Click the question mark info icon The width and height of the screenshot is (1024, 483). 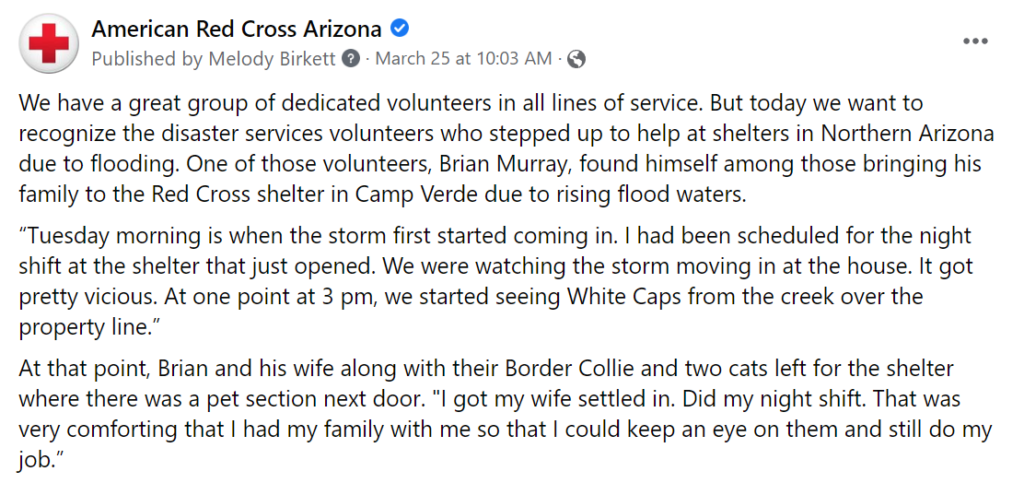click(351, 59)
